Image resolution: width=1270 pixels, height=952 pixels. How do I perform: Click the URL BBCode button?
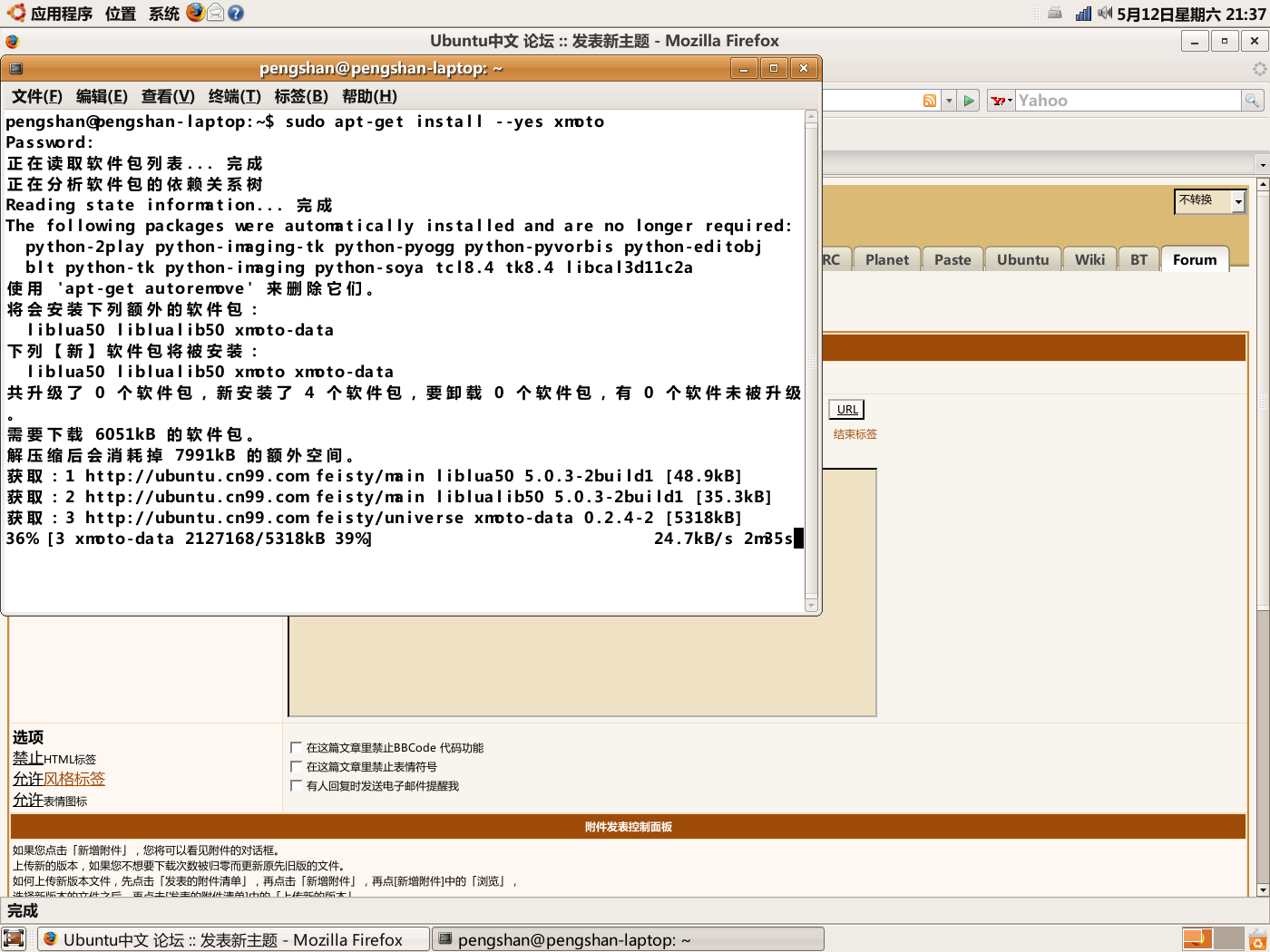click(847, 409)
